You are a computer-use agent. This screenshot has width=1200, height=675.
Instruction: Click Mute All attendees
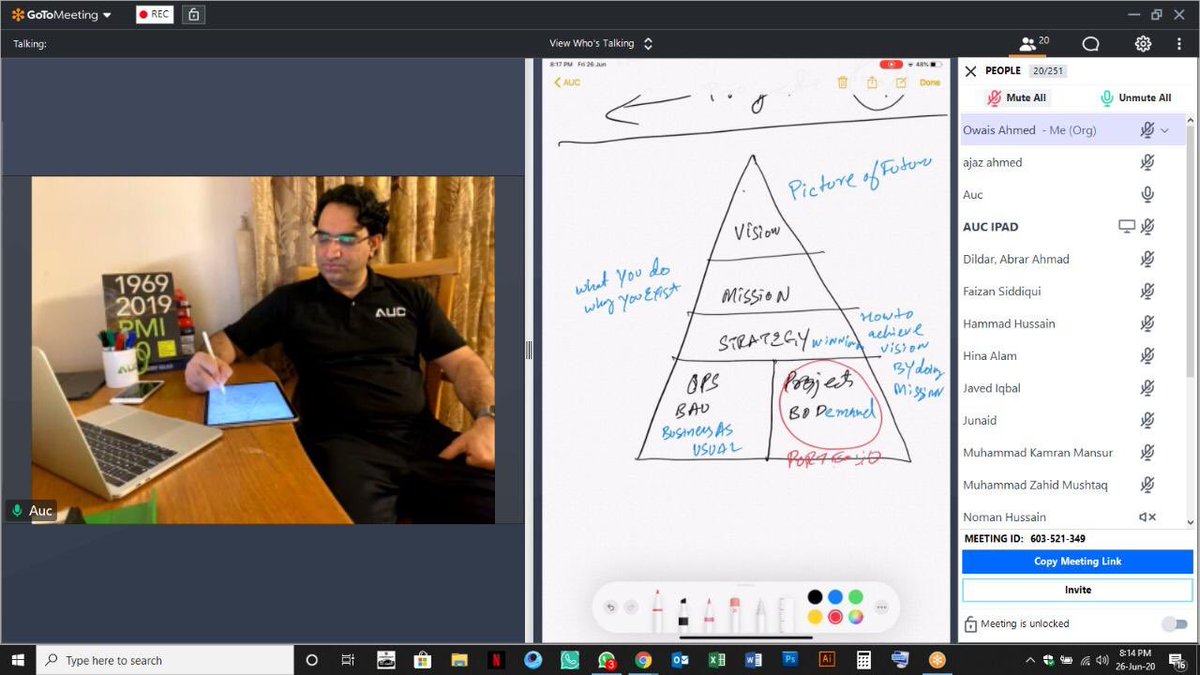[x=1016, y=98]
